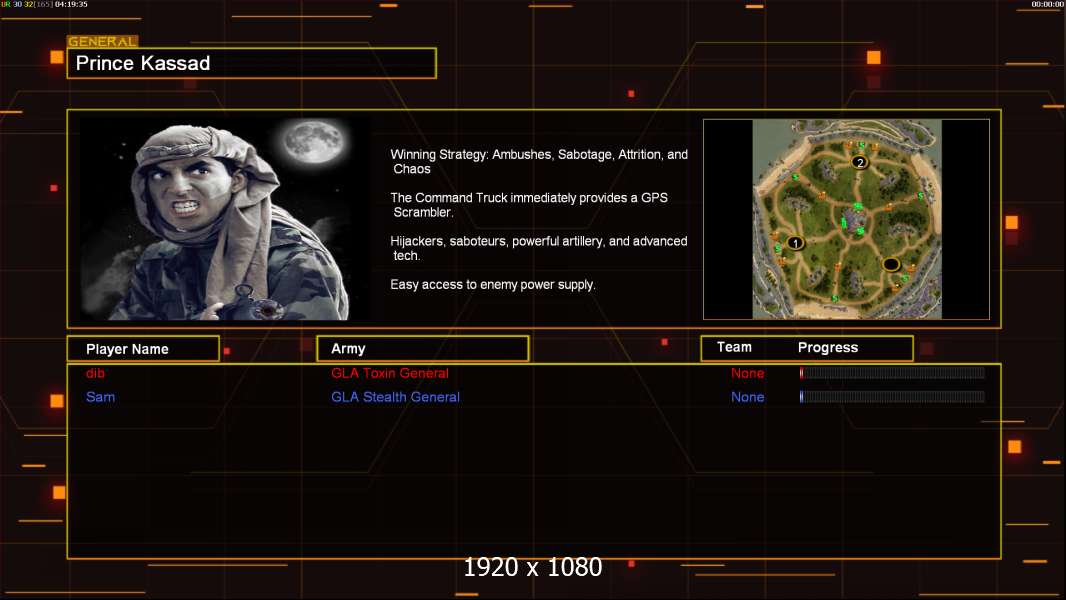The width and height of the screenshot is (1066, 600).
Task: Click the Winning Strategy description text
Action: click(x=539, y=162)
